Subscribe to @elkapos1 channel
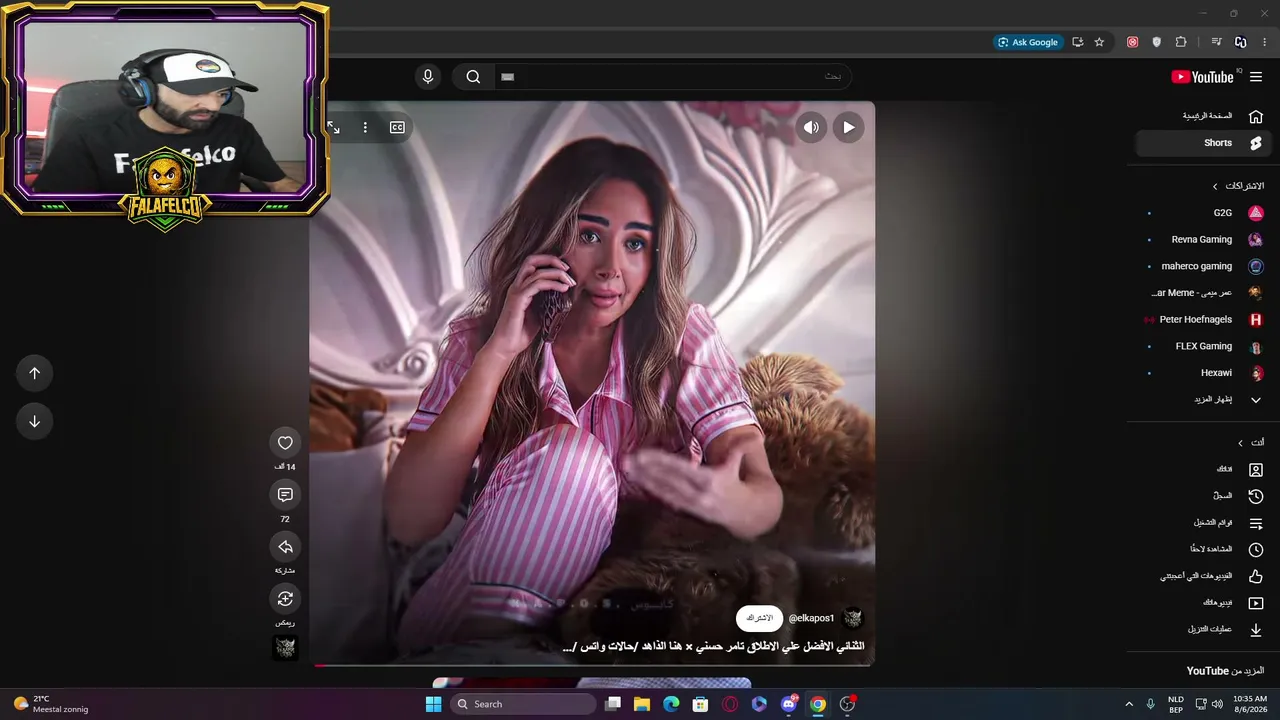 pos(759,618)
